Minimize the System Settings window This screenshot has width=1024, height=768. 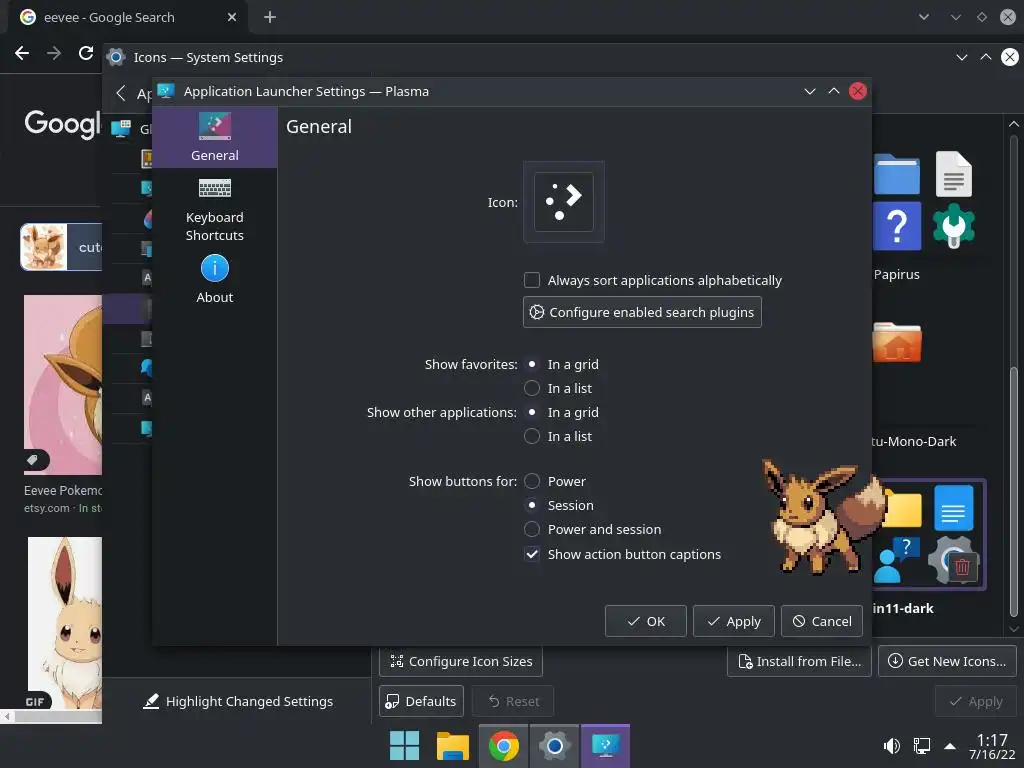[x=961, y=57]
